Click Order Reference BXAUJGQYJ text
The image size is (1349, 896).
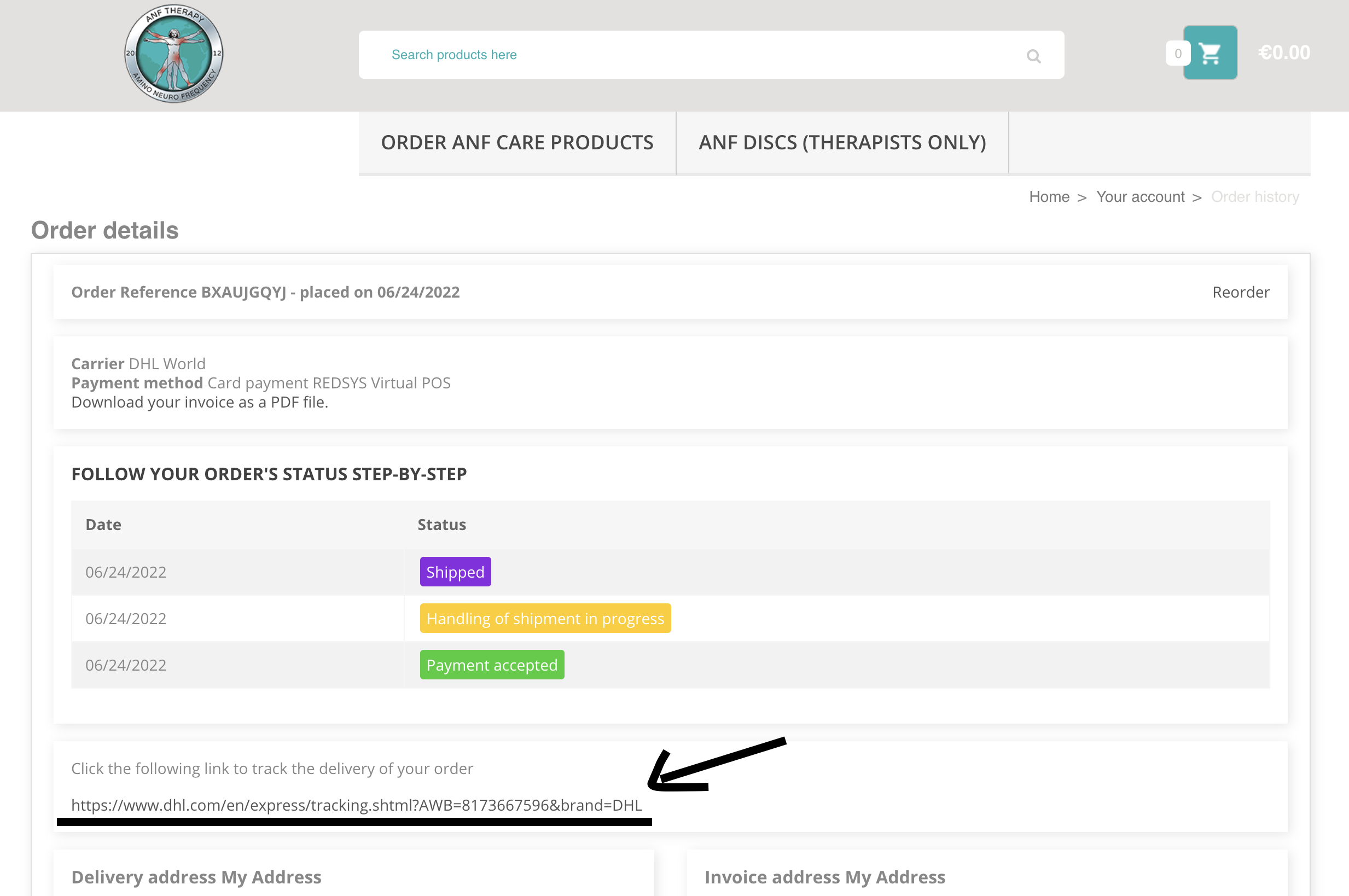(x=265, y=292)
